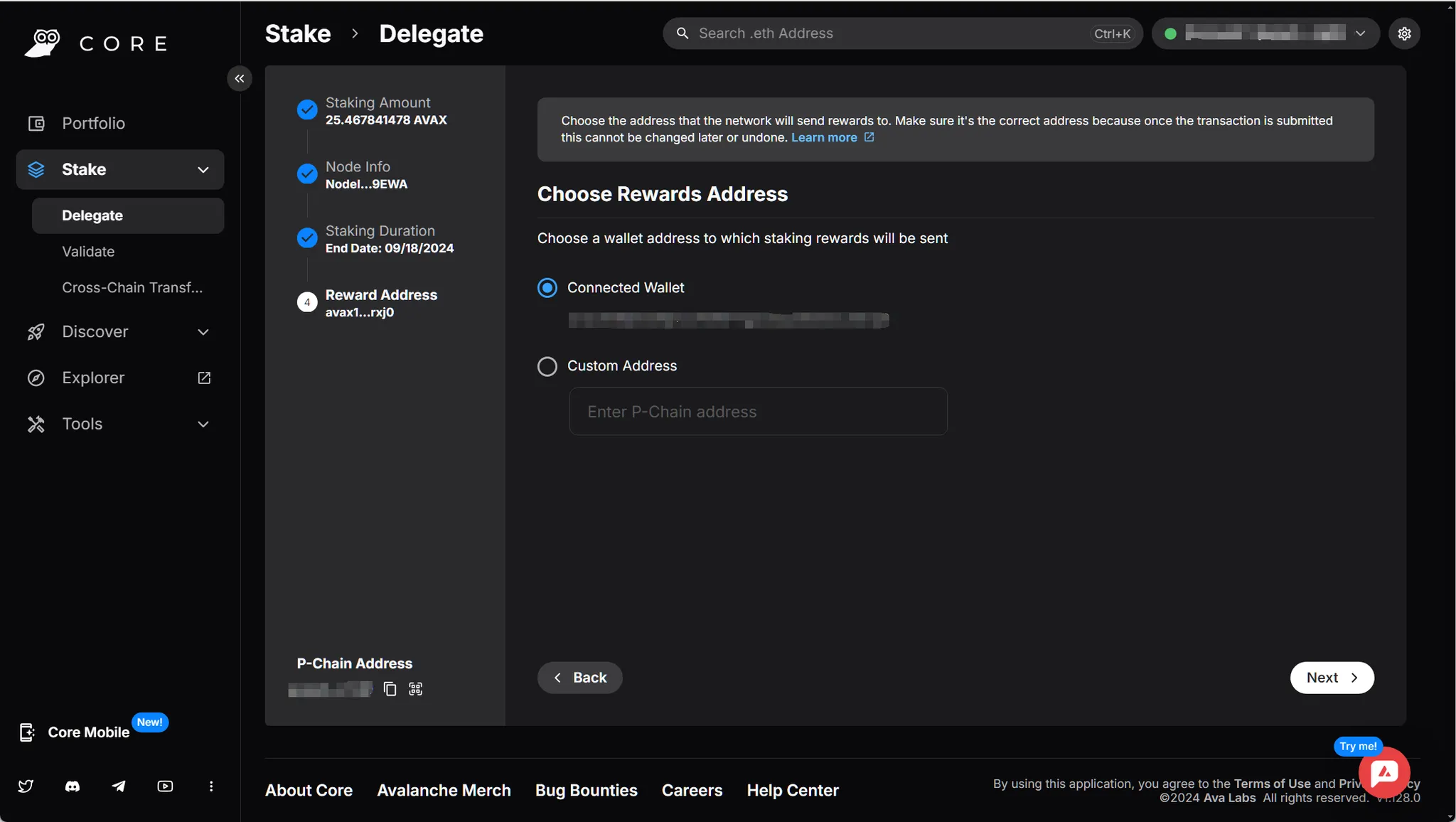The image size is (1456, 822).
Task: Collapse the sidebar with the double-chevron icon
Action: coord(240,78)
